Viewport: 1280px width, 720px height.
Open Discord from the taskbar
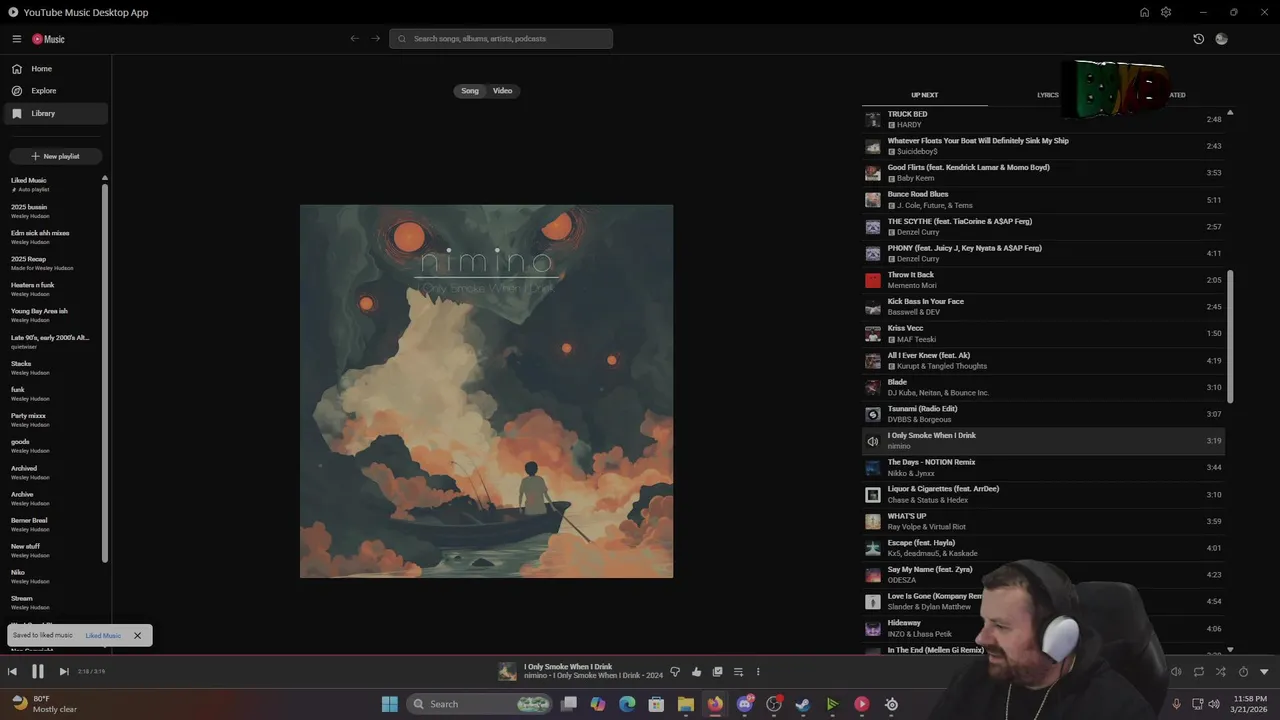click(744, 704)
